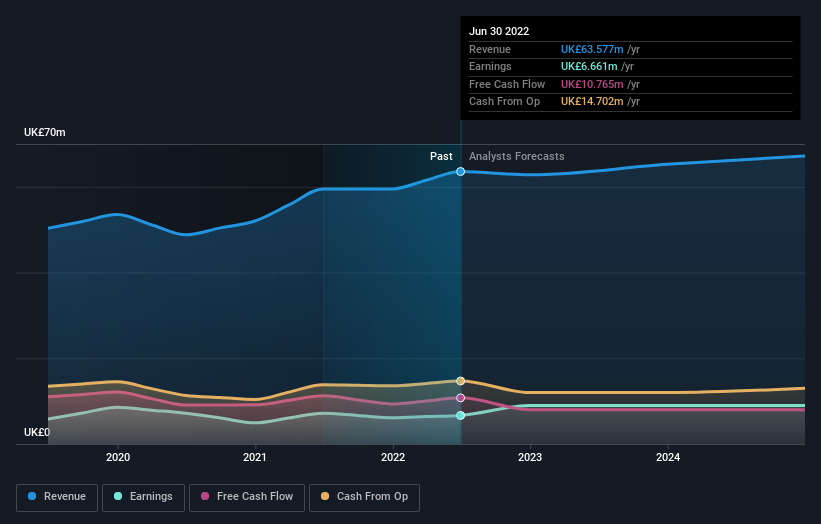Click the 2021 x-axis label

point(255,458)
